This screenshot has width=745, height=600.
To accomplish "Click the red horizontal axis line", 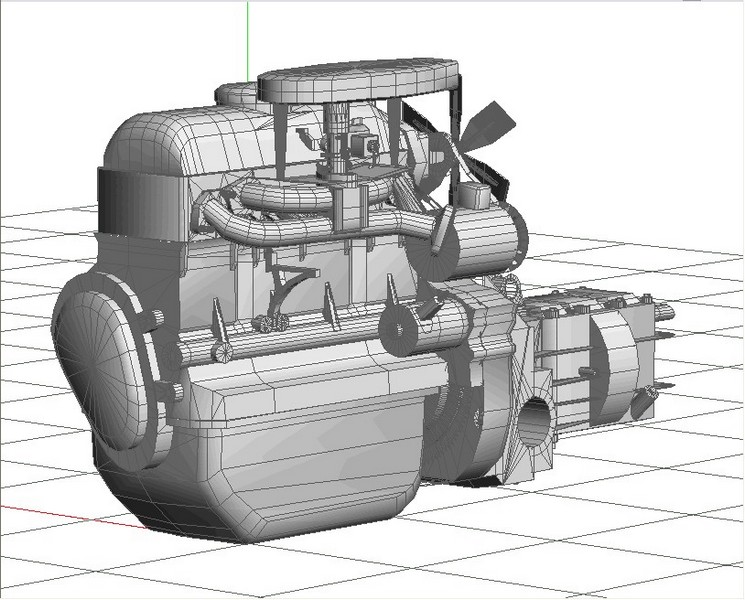I will [x=60, y=512].
